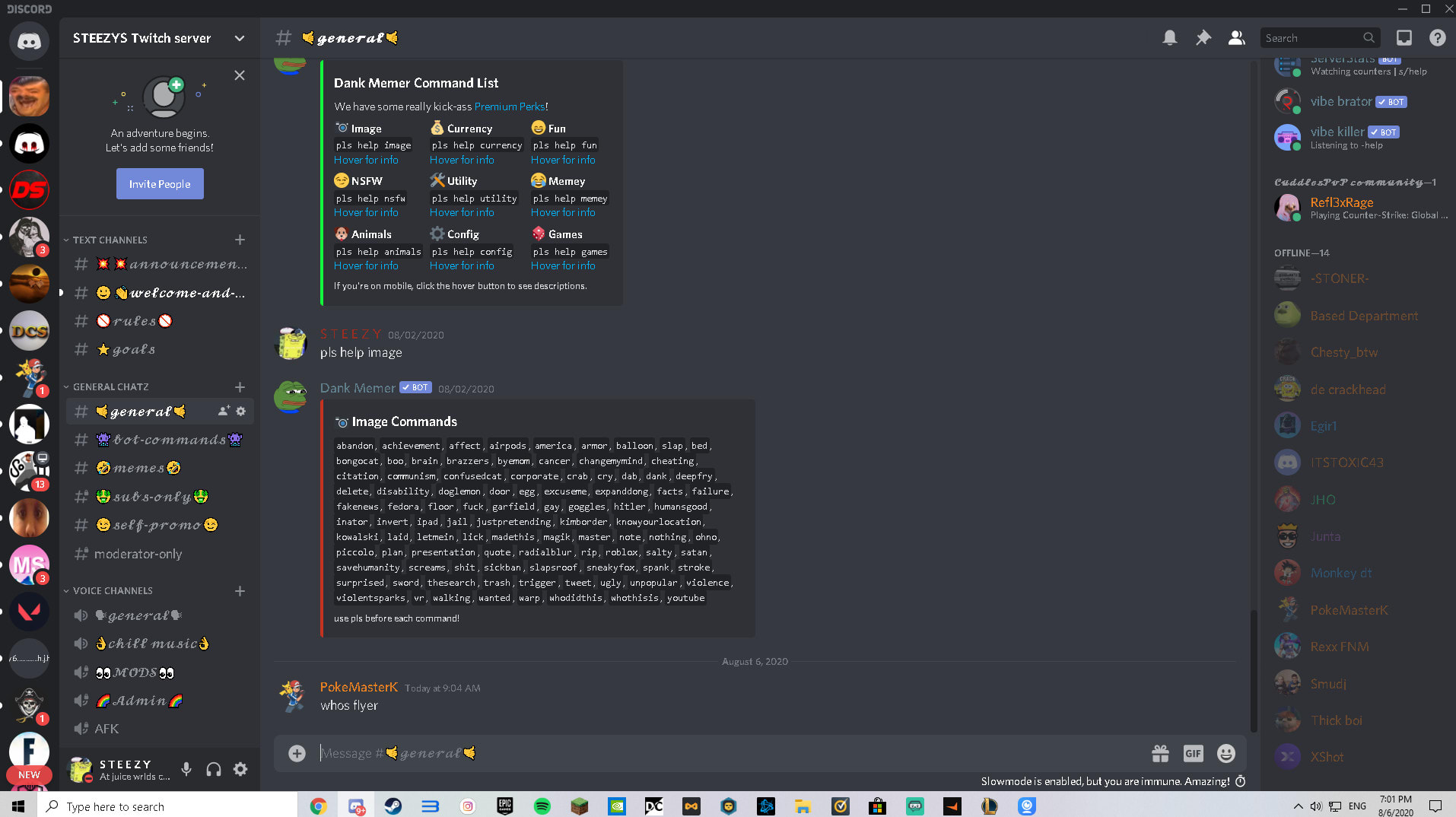Join chill music voice channel
Image resolution: width=1456 pixels, height=817 pixels.
(x=160, y=644)
